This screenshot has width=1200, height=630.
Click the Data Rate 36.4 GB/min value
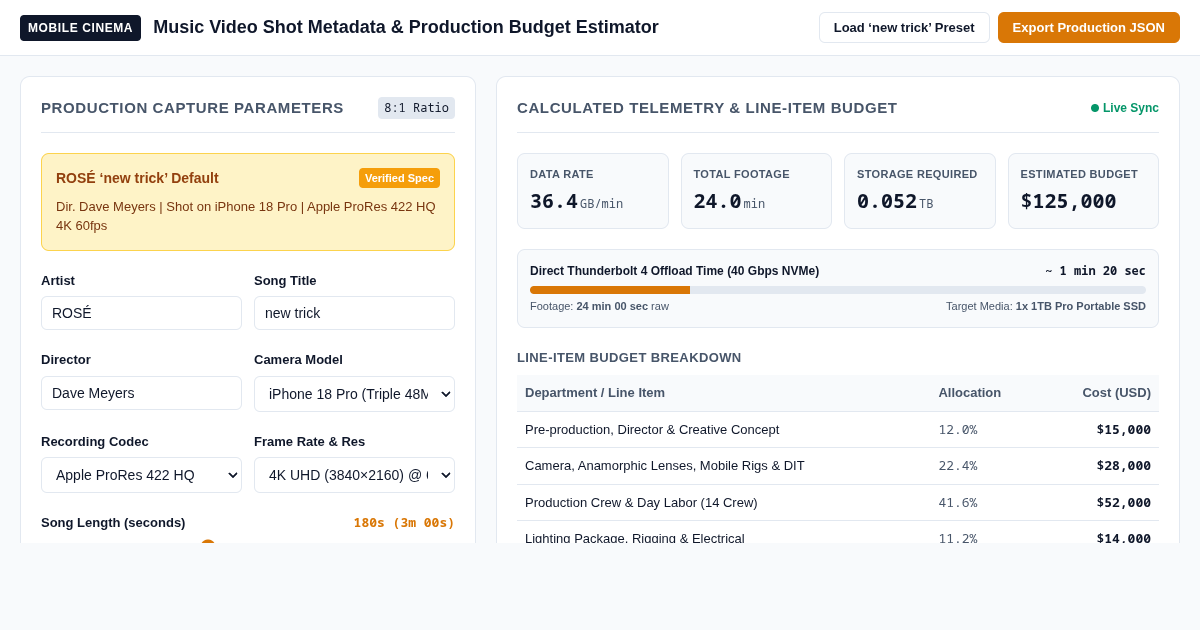click(576, 201)
